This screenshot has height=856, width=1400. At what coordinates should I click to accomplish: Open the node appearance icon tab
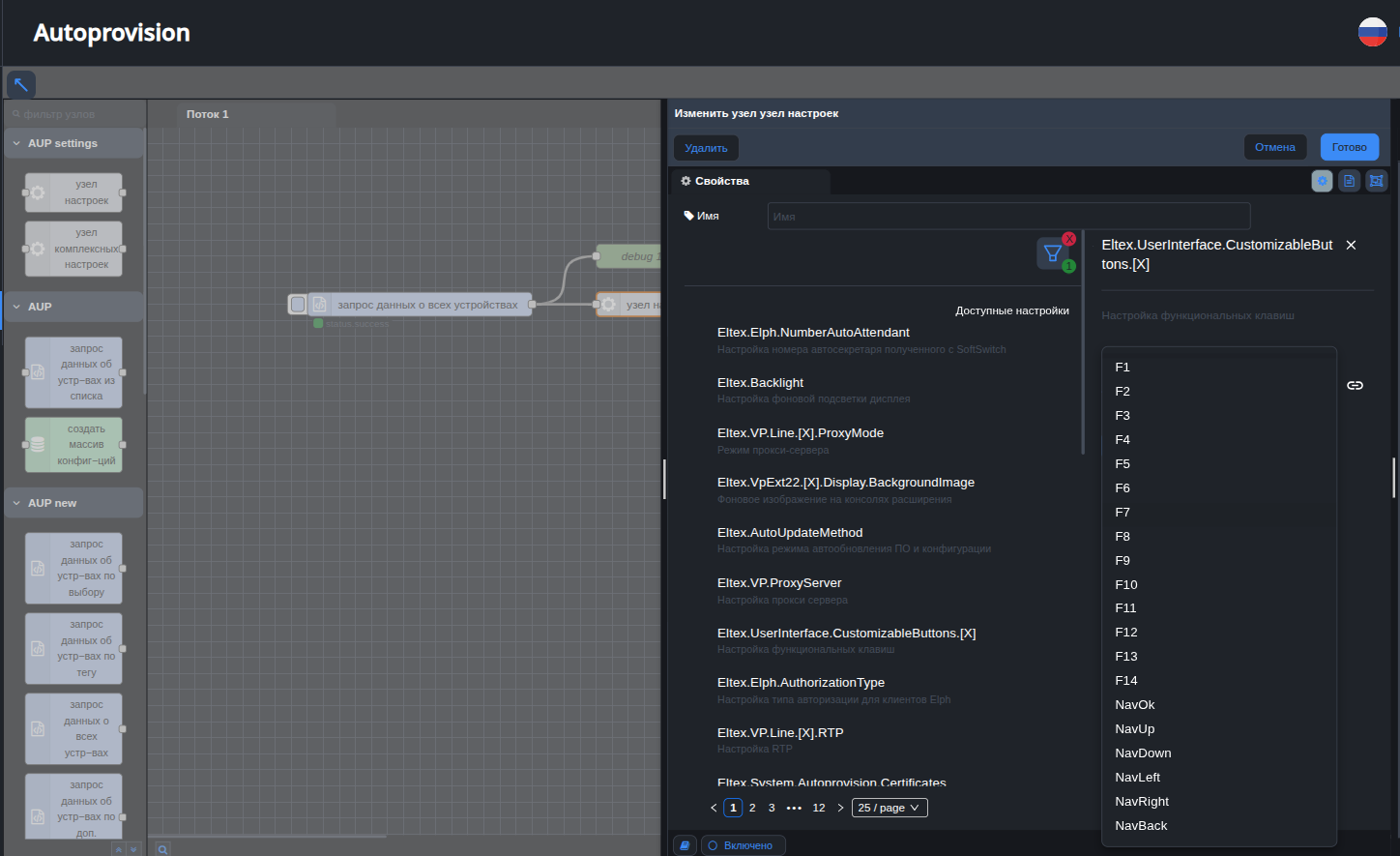tap(1376, 181)
